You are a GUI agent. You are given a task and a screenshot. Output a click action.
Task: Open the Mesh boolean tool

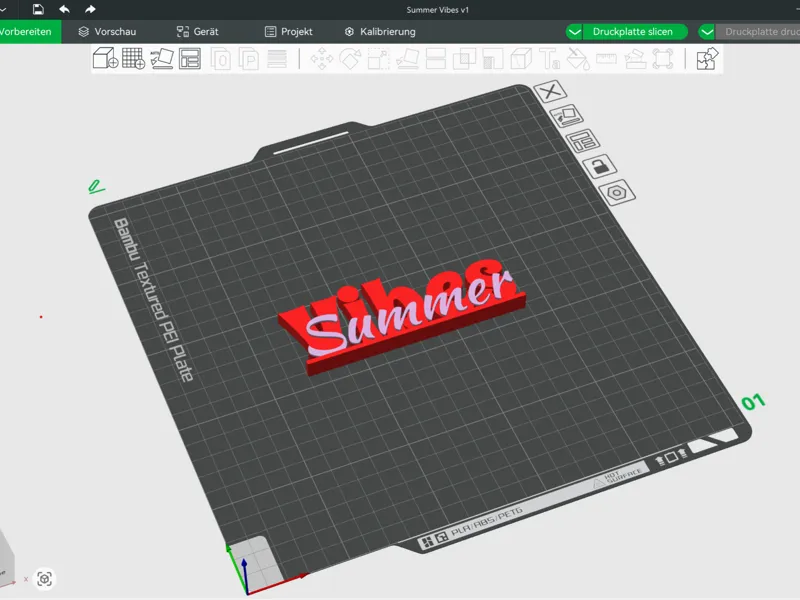tap(464, 59)
